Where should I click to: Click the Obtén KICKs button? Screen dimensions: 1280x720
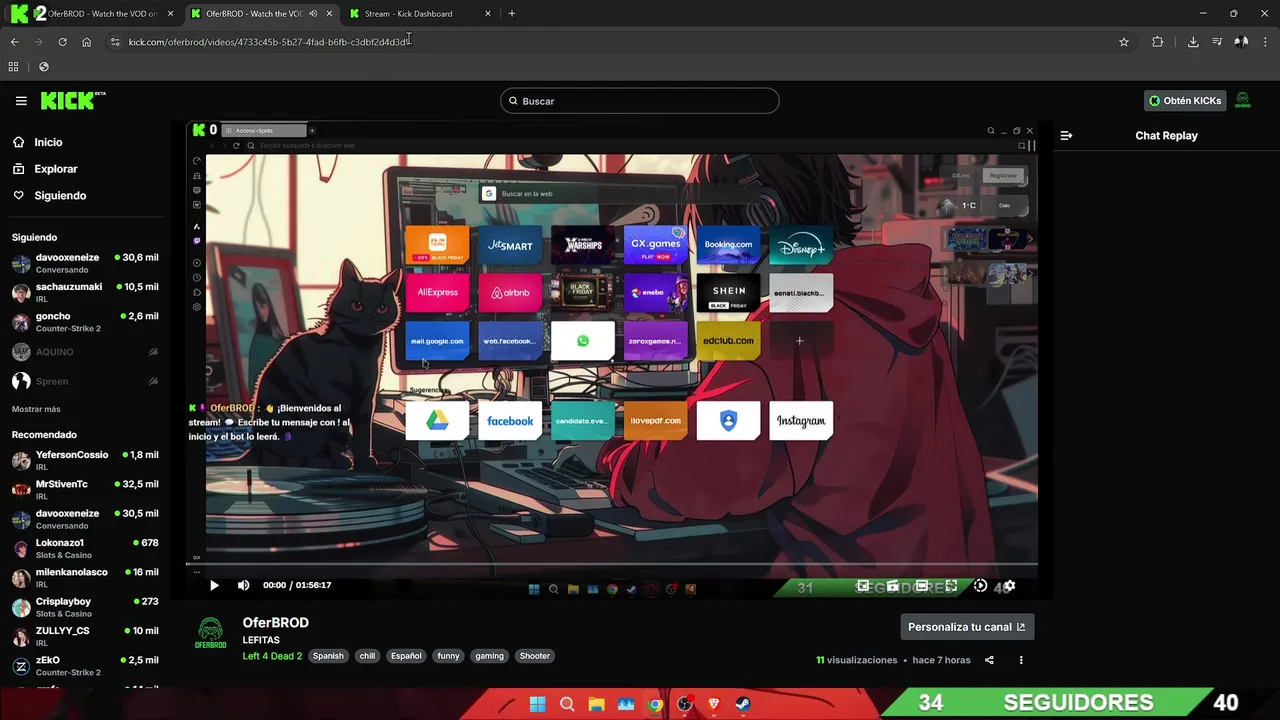[1185, 101]
